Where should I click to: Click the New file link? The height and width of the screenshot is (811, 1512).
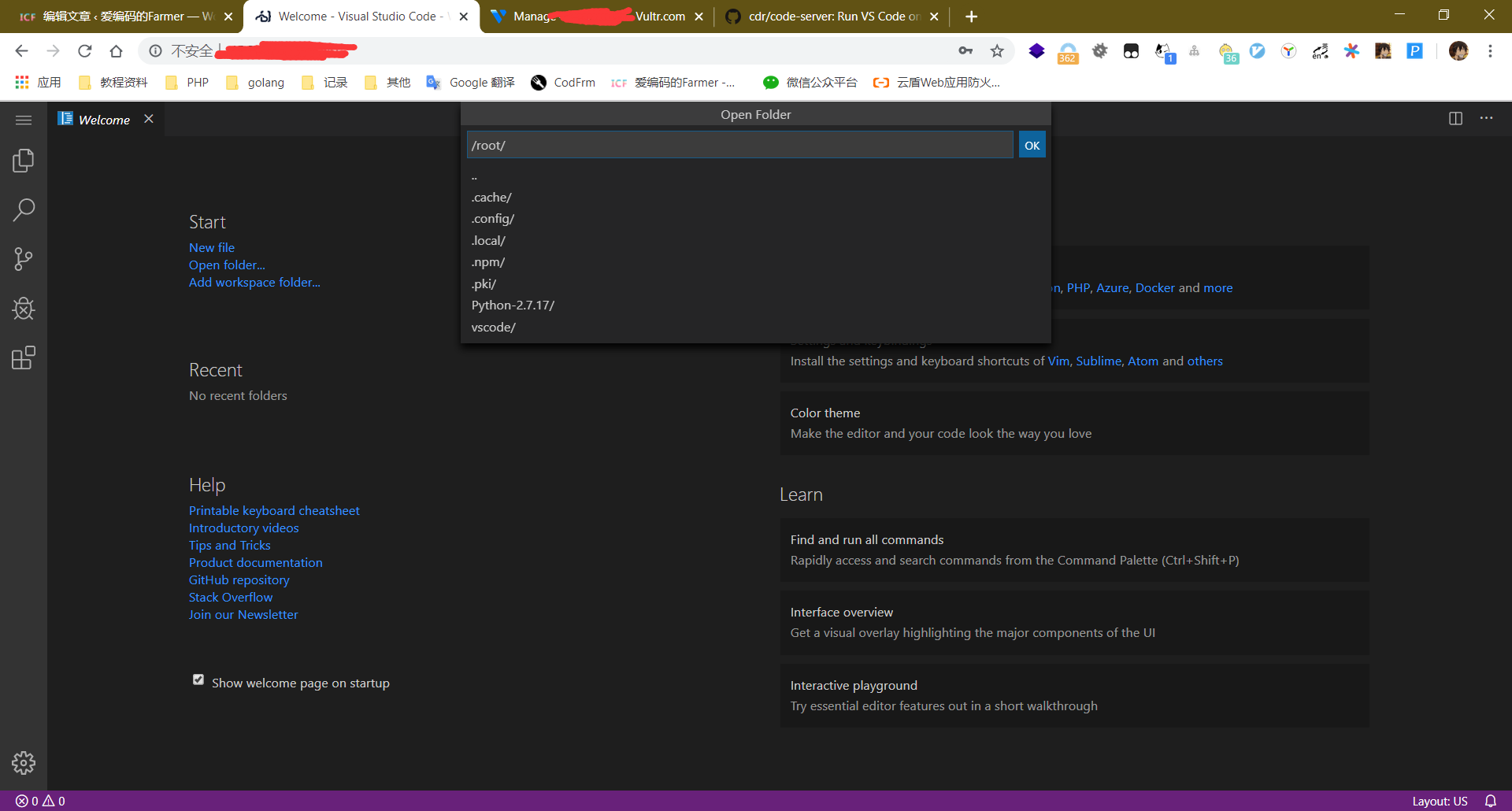212,247
